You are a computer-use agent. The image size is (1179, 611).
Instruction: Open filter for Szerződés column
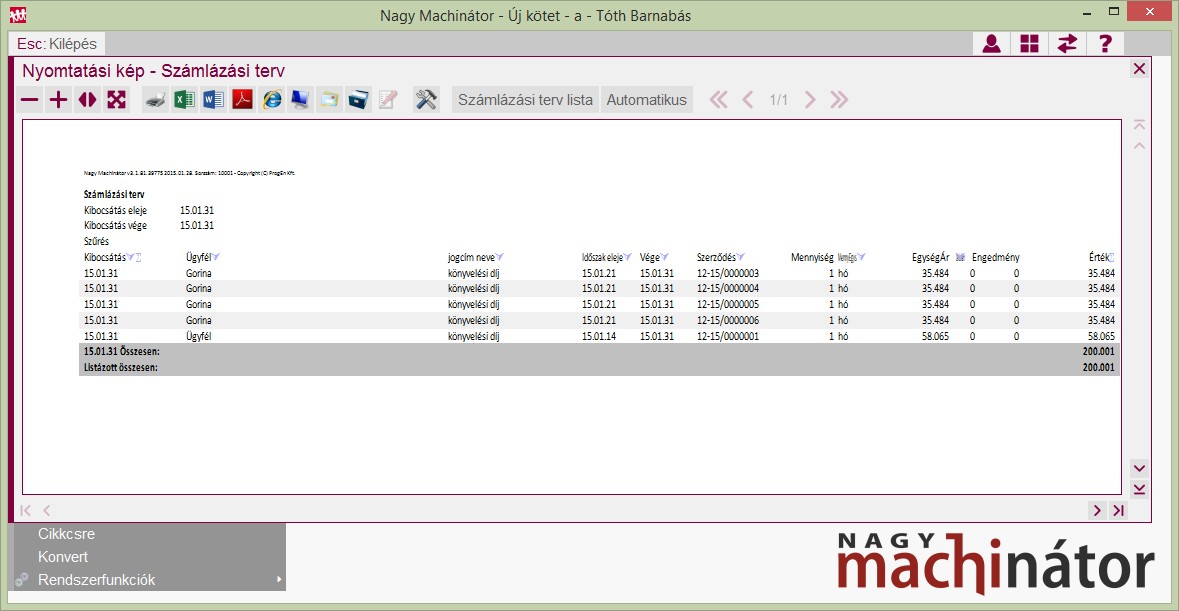741,257
